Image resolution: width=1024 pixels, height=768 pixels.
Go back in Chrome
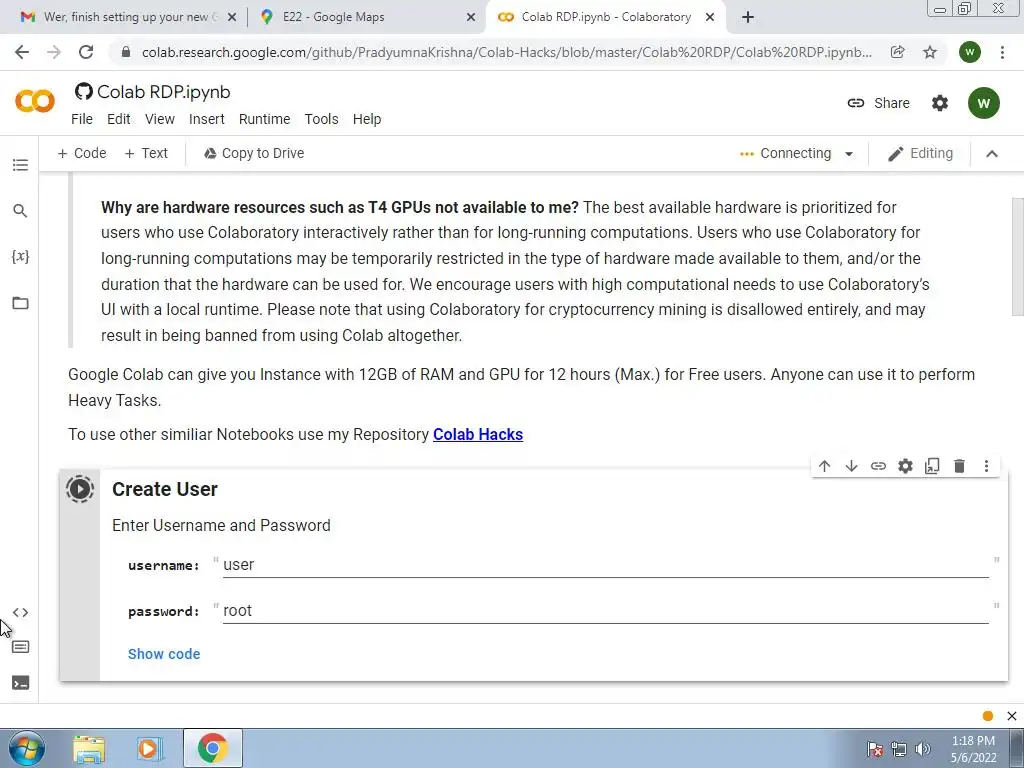(x=22, y=52)
